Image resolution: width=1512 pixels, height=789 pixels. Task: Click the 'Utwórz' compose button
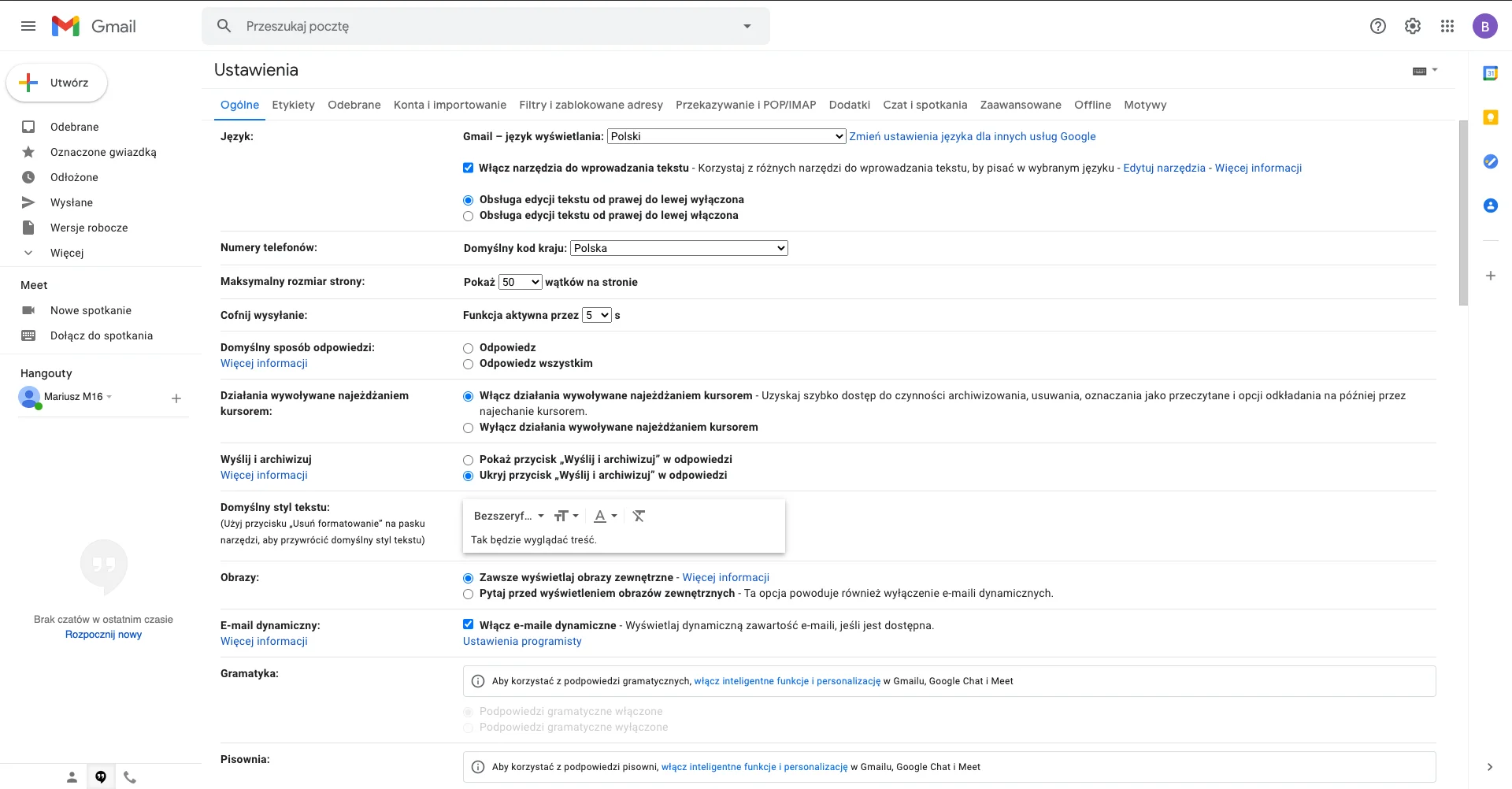tap(57, 83)
